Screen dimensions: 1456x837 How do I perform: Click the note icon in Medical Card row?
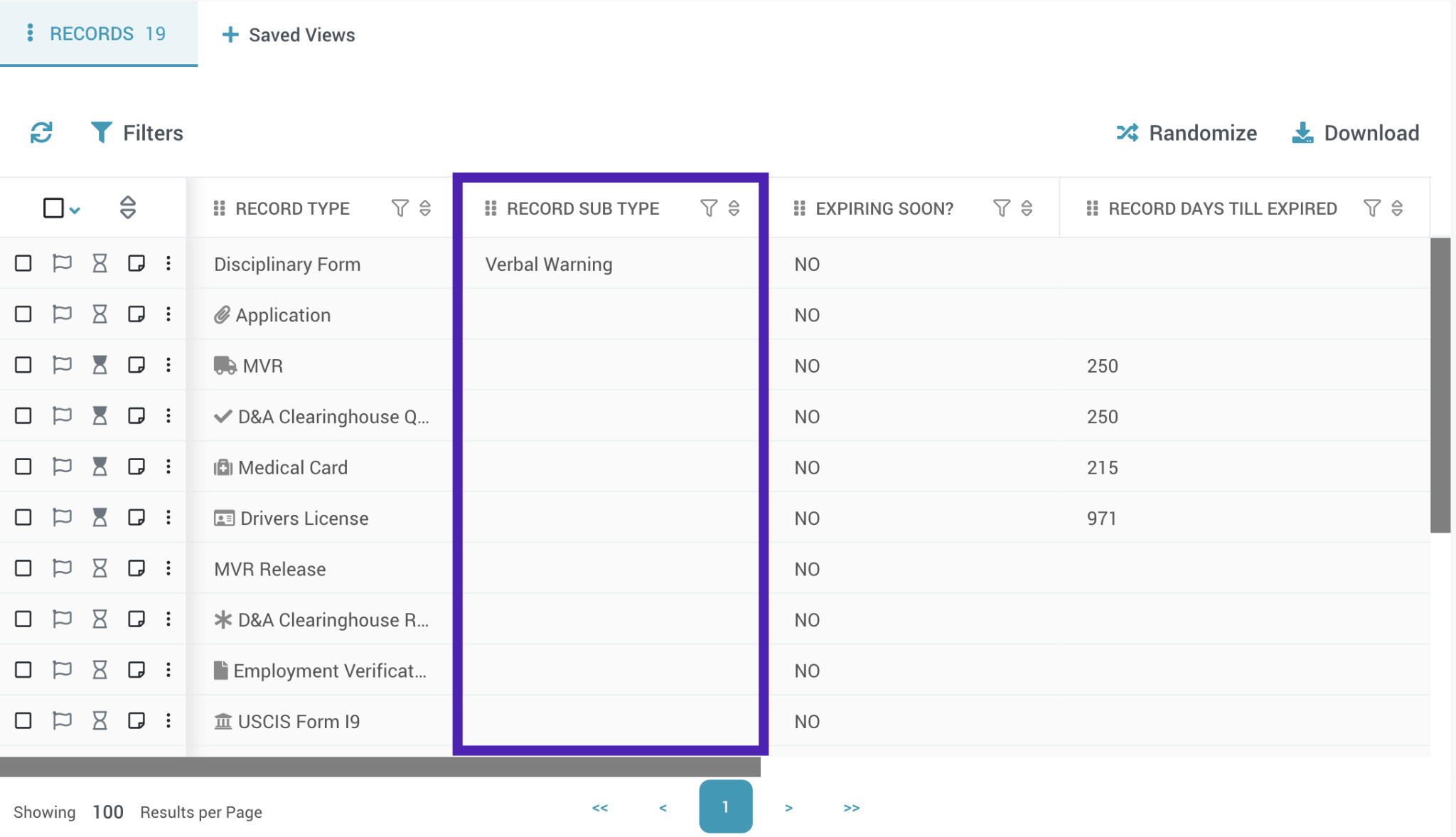pyautogui.click(x=136, y=467)
